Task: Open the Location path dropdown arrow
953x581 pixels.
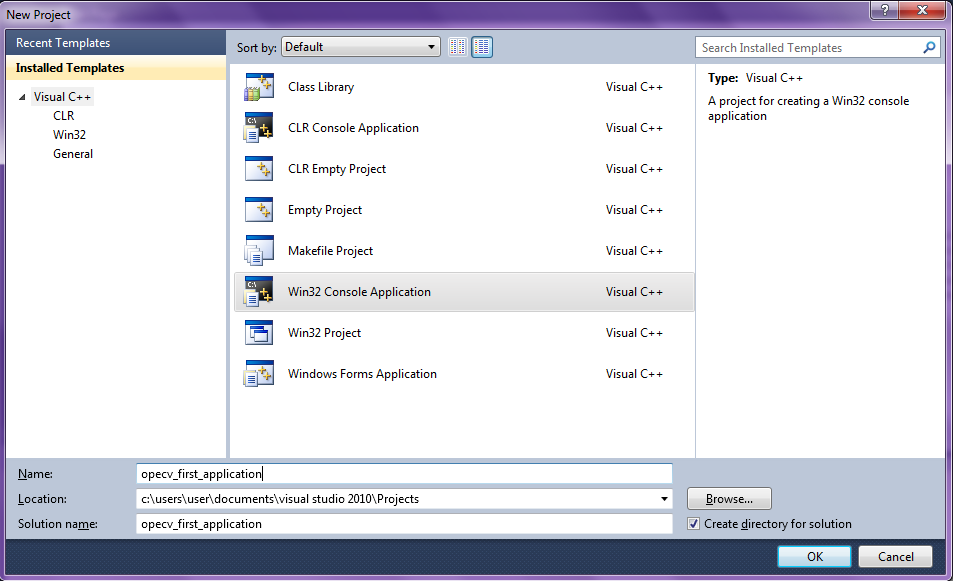Action: [664, 499]
